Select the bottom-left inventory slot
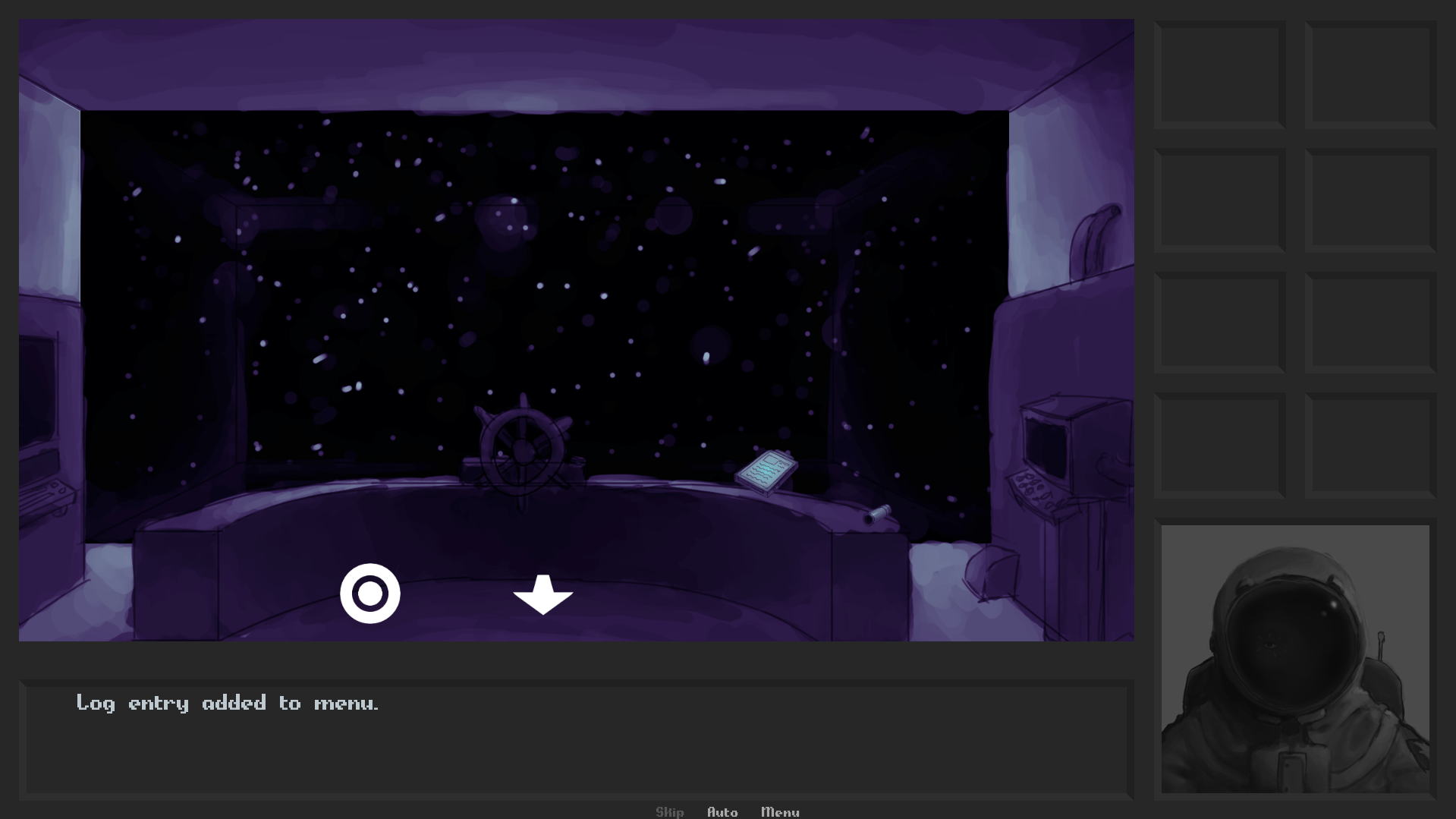Image resolution: width=1456 pixels, height=819 pixels. pyautogui.click(x=1220, y=446)
